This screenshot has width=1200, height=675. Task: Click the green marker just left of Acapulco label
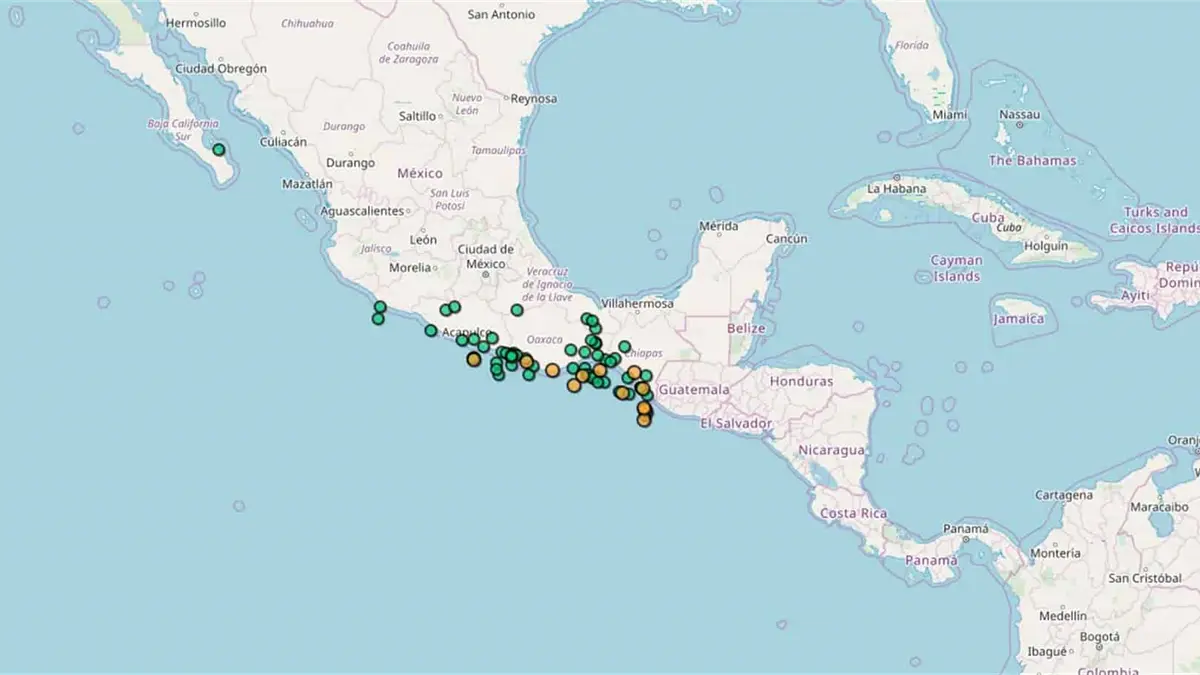point(431,331)
